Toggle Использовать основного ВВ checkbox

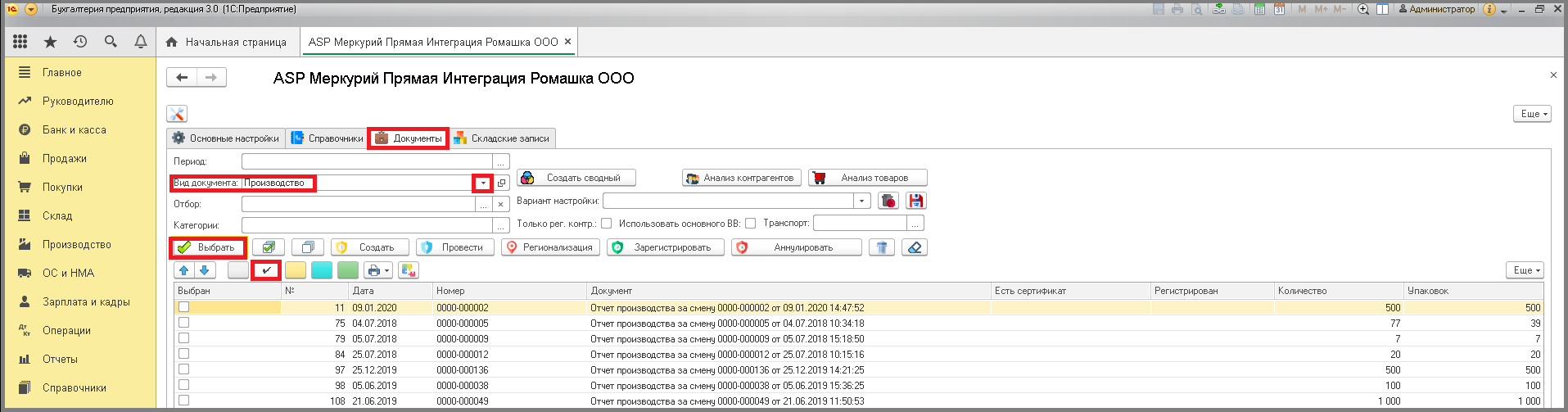tap(750, 223)
